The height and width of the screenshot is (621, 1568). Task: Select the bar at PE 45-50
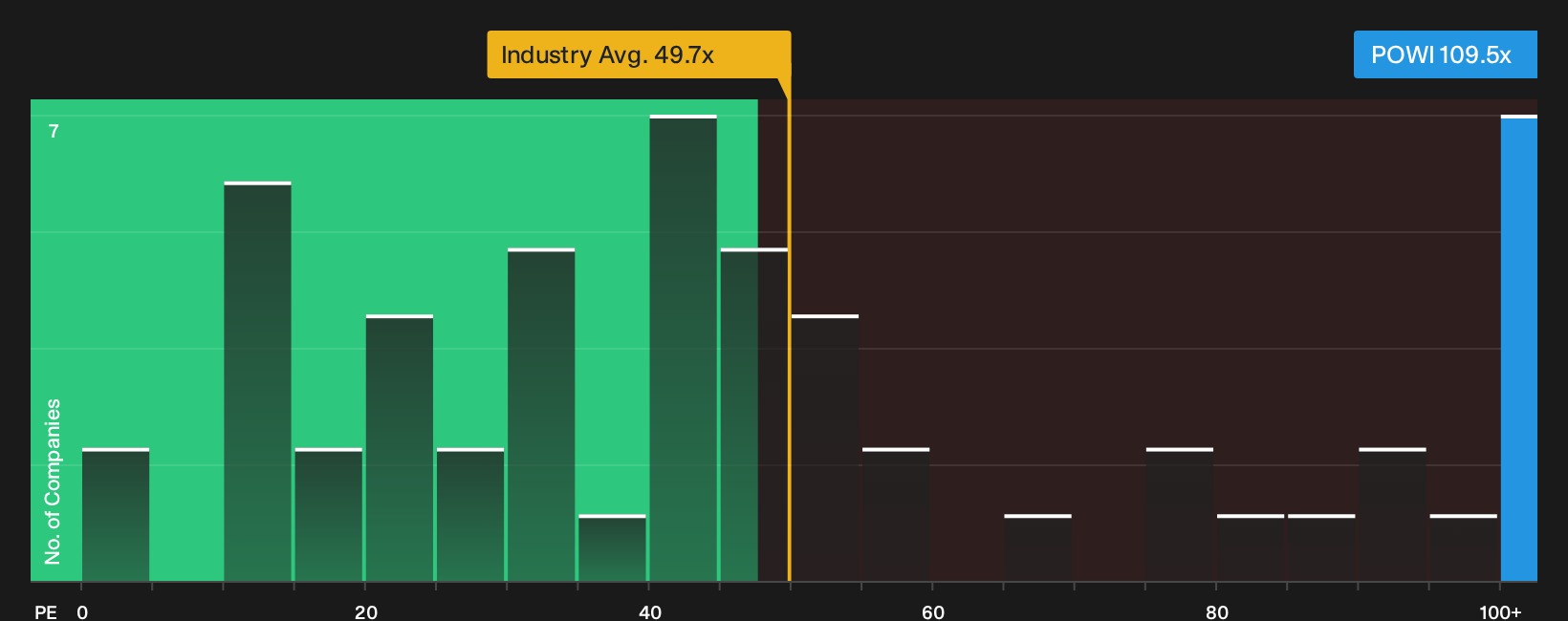tap(754, 415)
